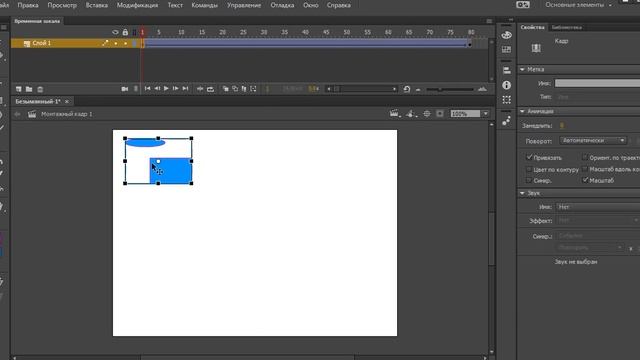Click the label Имя input field

click(x=597, y=83)
